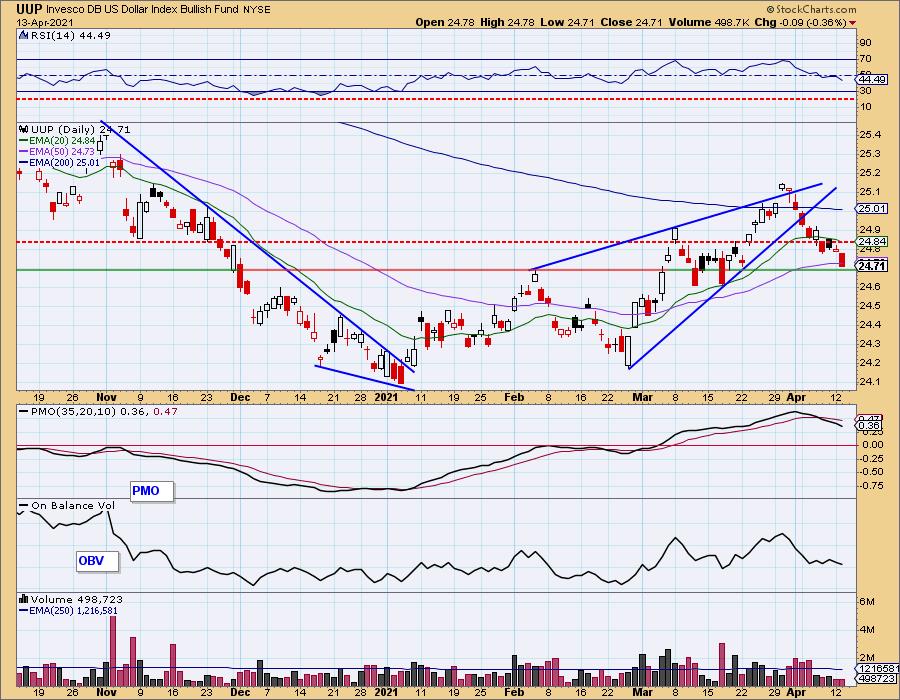Click the 1216581 volume EMA axis tag

(878, 669)
